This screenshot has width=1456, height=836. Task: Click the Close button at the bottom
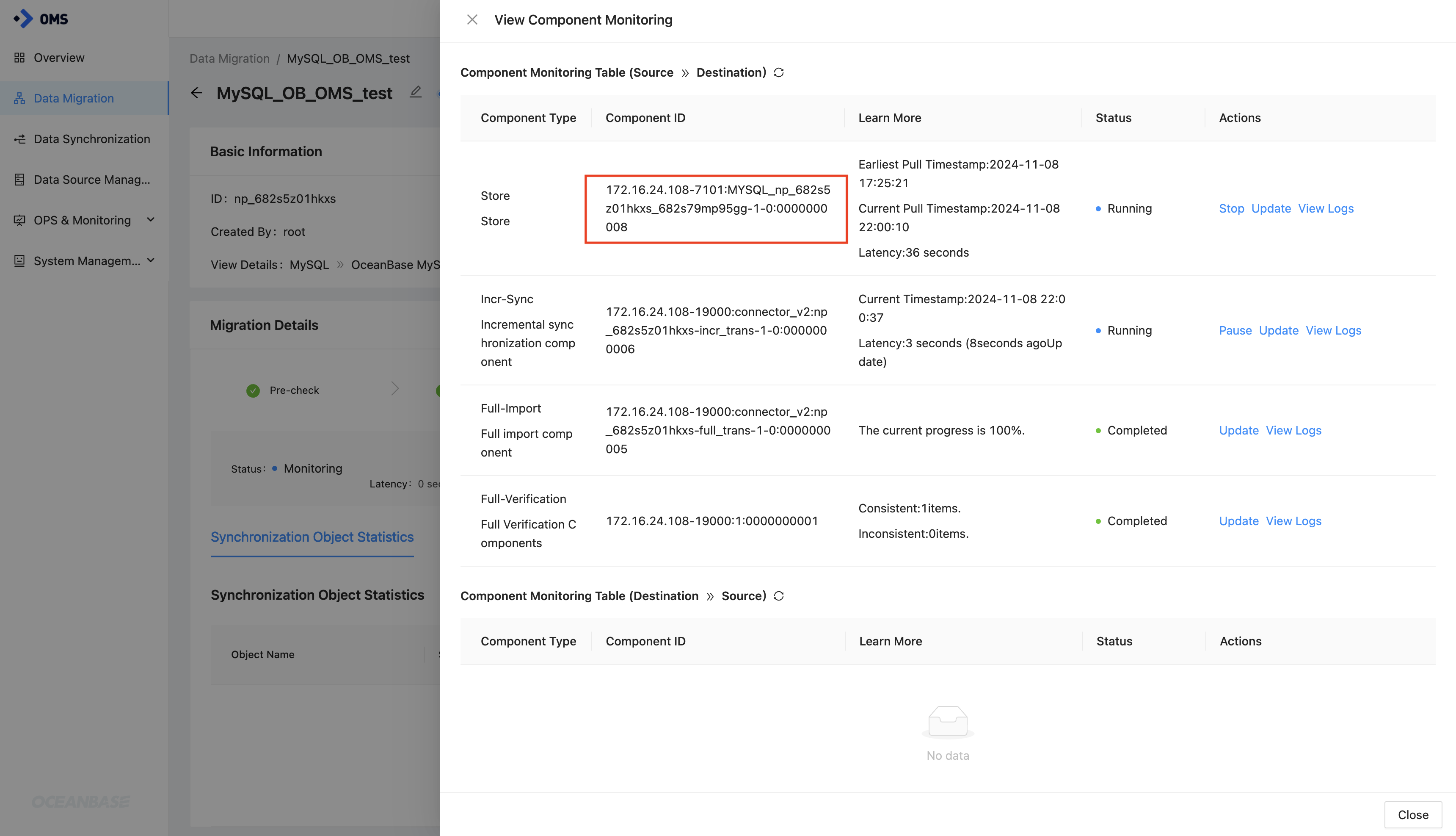pyautogui.click(x=1413, y=815)
